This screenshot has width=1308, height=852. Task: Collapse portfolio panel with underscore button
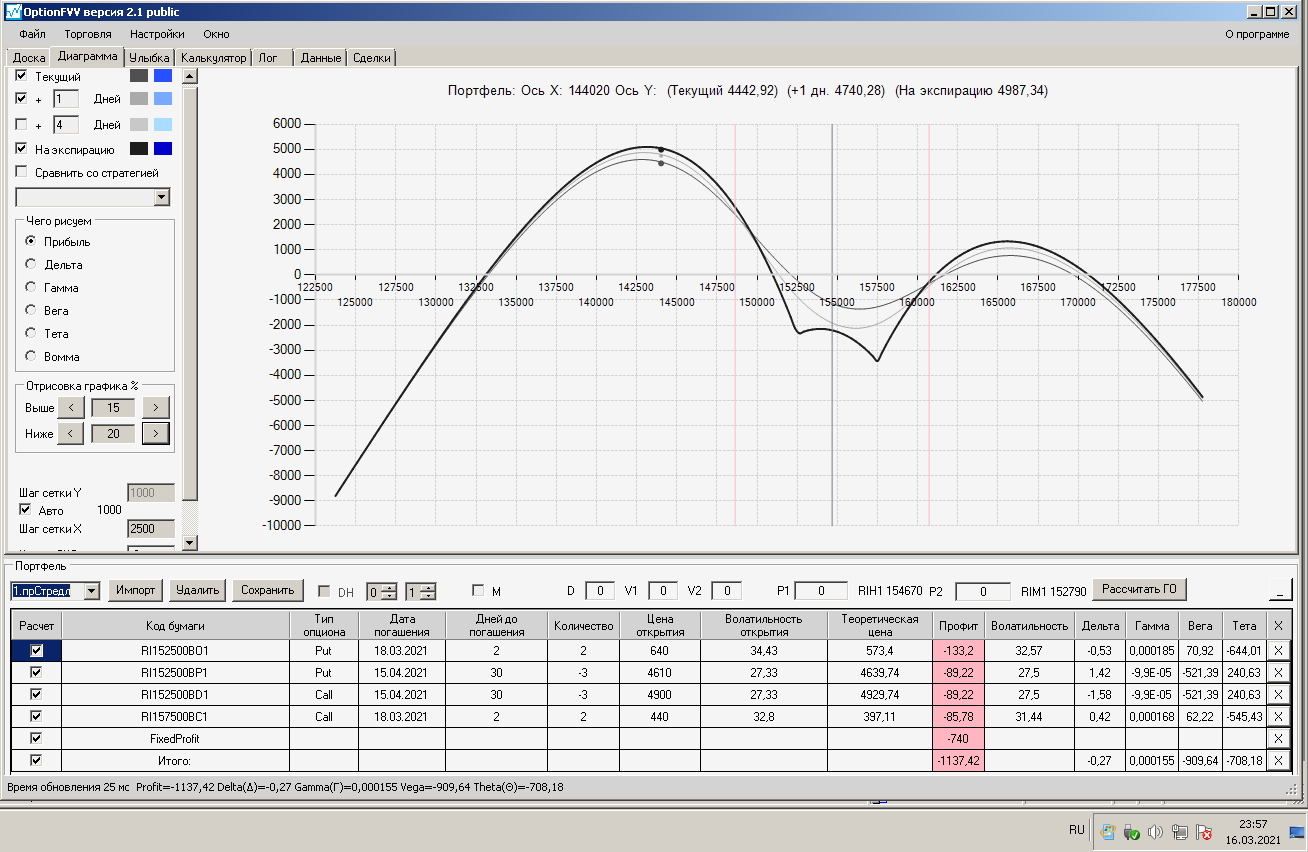coord(1280,590)
